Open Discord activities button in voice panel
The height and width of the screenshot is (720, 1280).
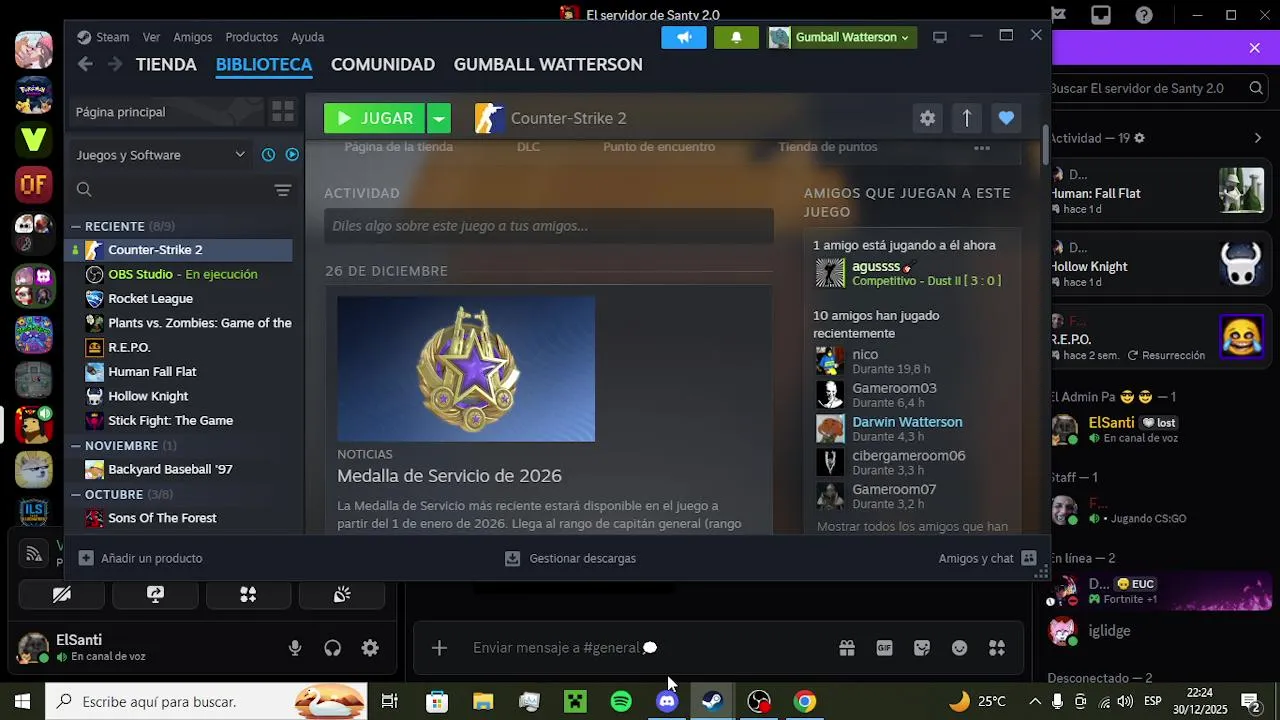click(248, 595)
